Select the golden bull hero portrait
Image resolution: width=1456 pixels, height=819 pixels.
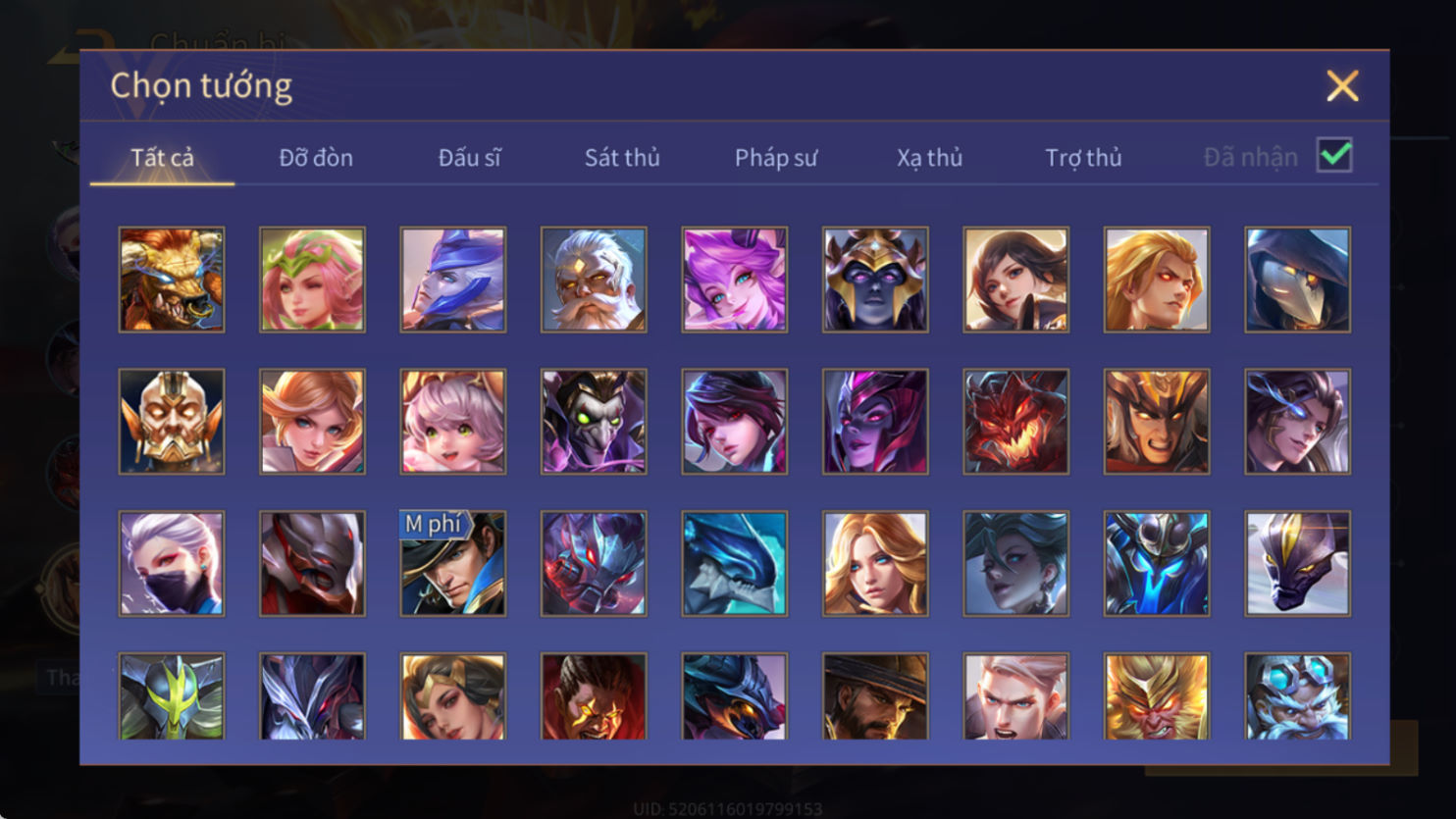tap(172, 280)
